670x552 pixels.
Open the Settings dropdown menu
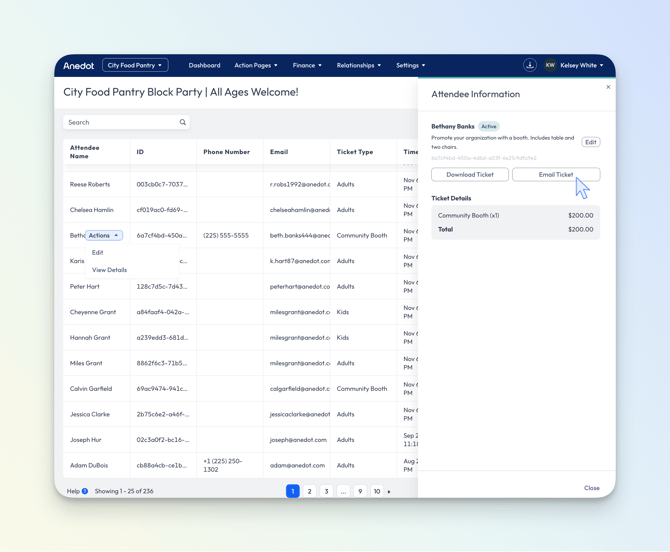point(410,65)
